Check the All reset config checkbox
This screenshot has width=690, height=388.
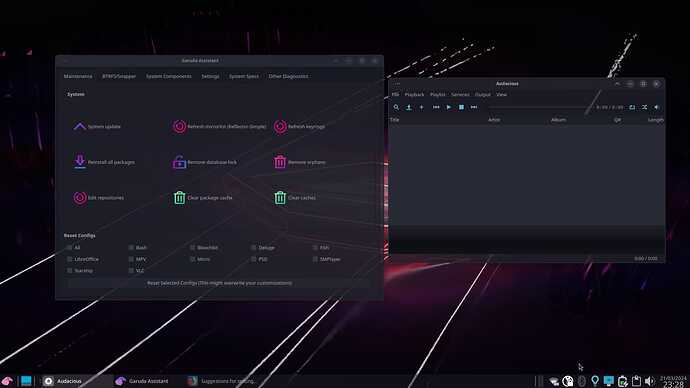70,248
